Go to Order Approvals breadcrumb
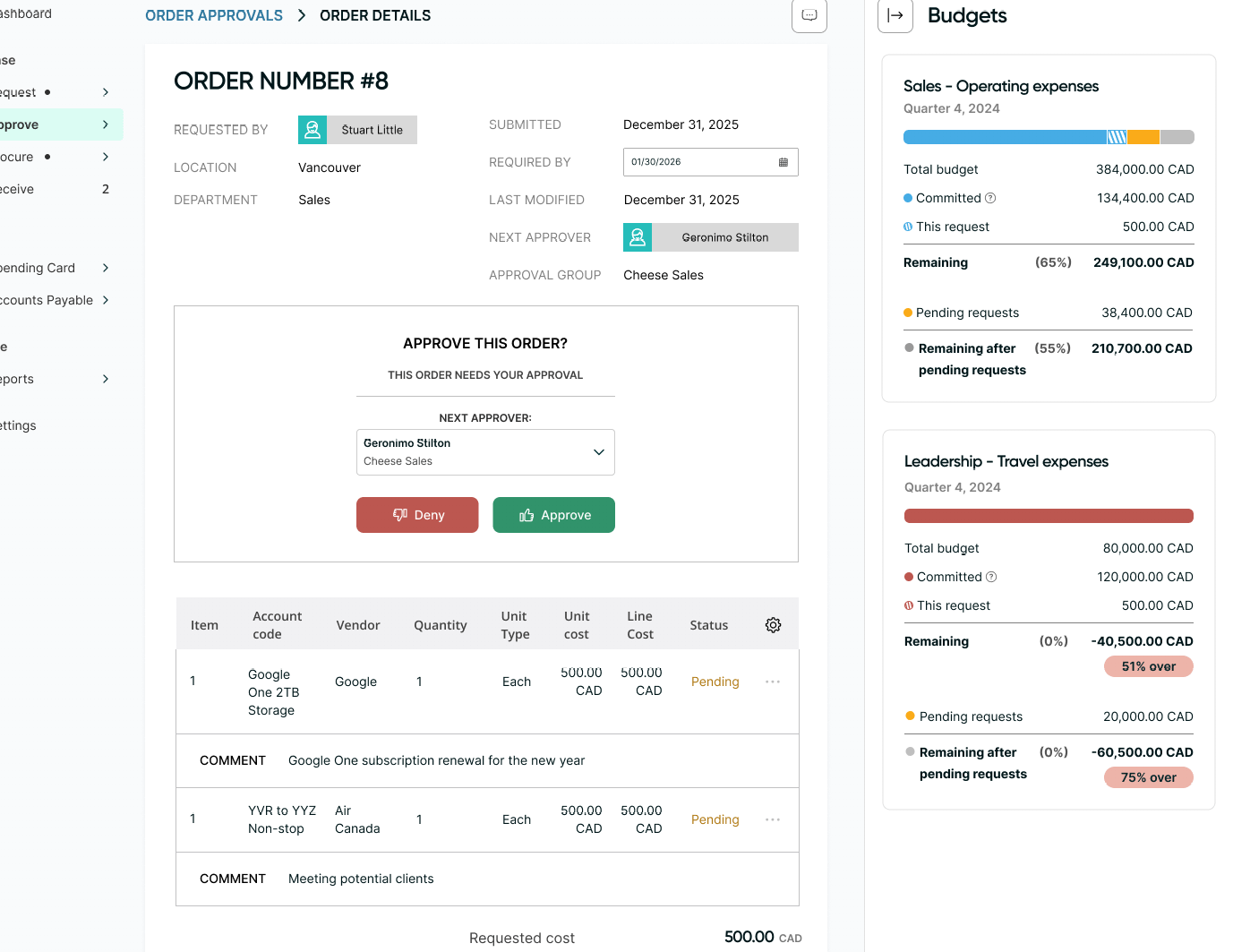This screenshot has width=1233, height=952. 214,15
